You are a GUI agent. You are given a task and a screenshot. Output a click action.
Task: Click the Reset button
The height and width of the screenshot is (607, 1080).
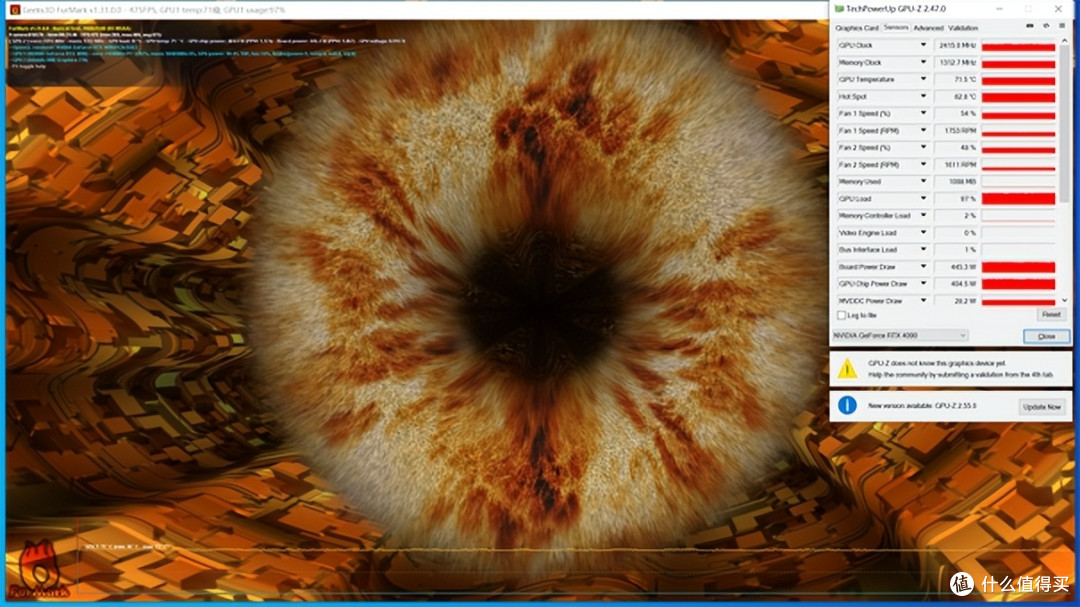[1051, 315]
